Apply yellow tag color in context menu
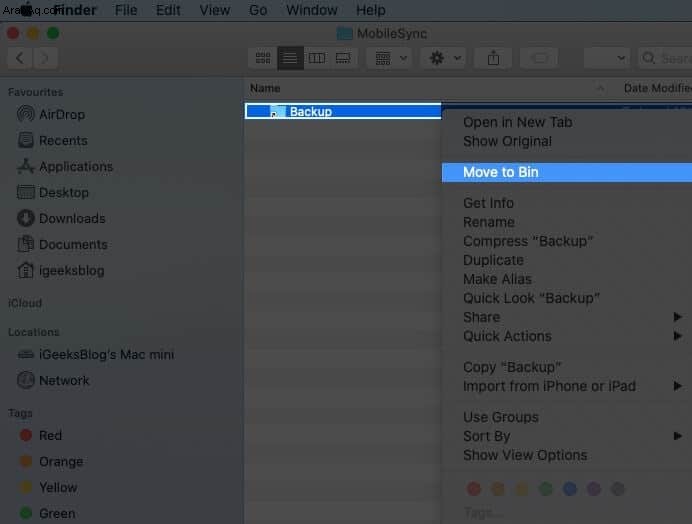The height and width of the screenshot is (524, 692). pyautogui.click(x=522, y=489)
